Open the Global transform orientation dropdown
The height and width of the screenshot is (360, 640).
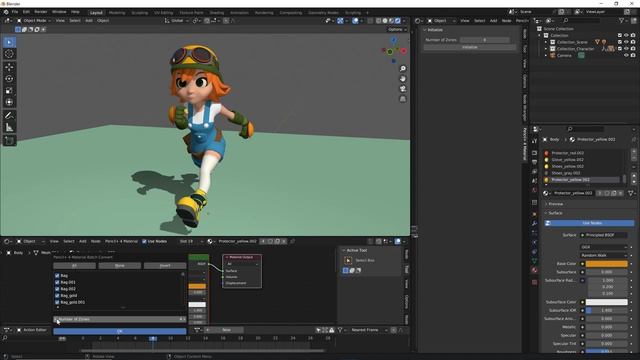(x=176, y=20)
